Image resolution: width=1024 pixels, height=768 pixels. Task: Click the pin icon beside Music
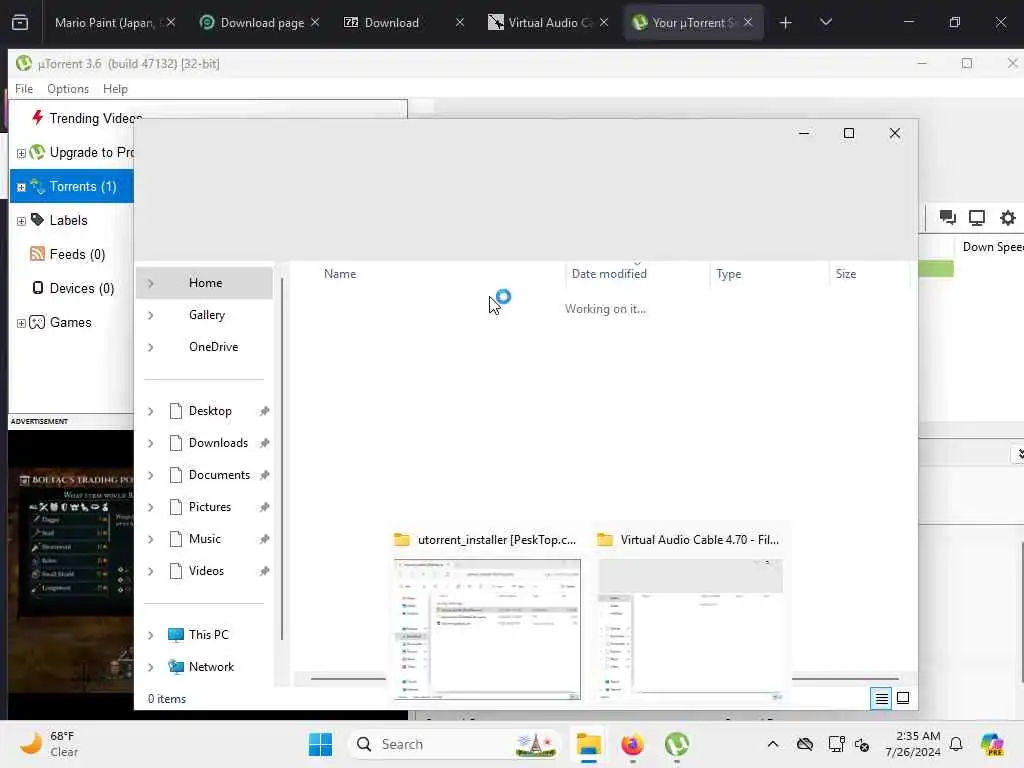coord(264,539)
